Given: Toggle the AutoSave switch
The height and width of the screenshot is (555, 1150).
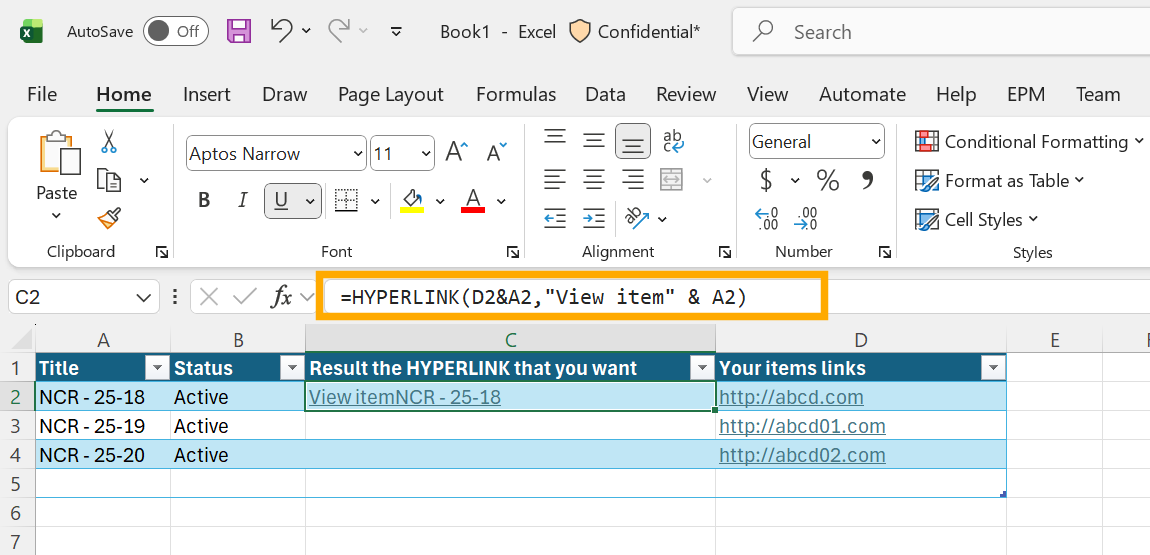Looking at the screenshot, I should pyautogui.click(x=176, y=32).
